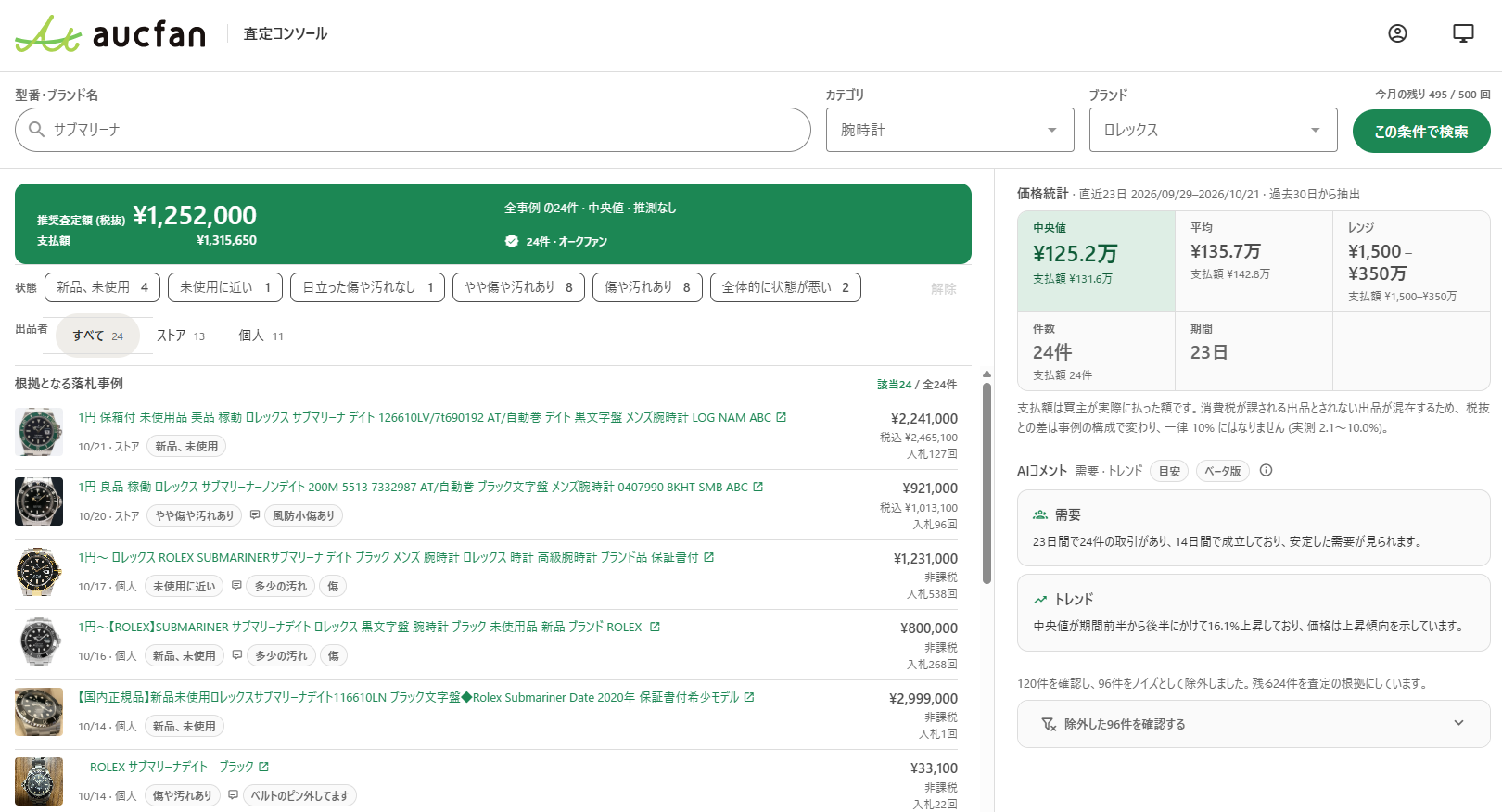Select the 個人 seller tab
The width and height of the screenshot is (1502, 812).
(x=261, y=336)
